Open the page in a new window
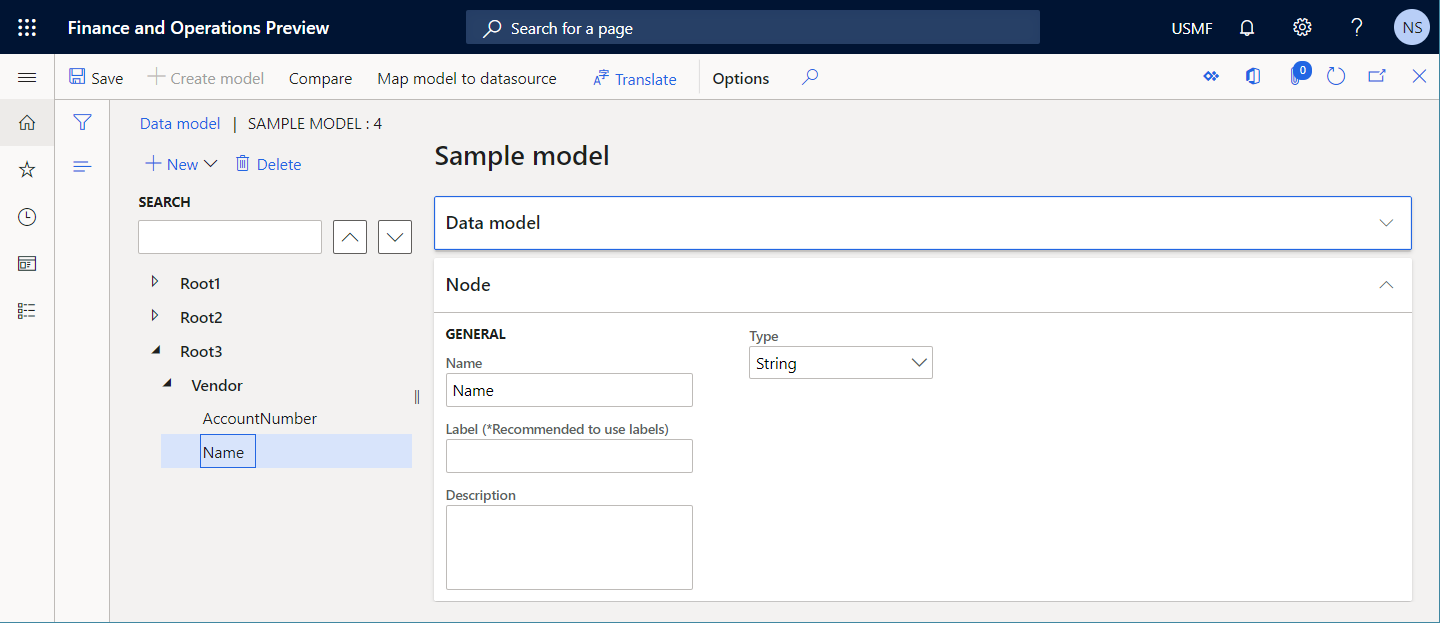The width and height of the screenshot is (1440, 623). pyautogui.click(x=1377, y=76)
